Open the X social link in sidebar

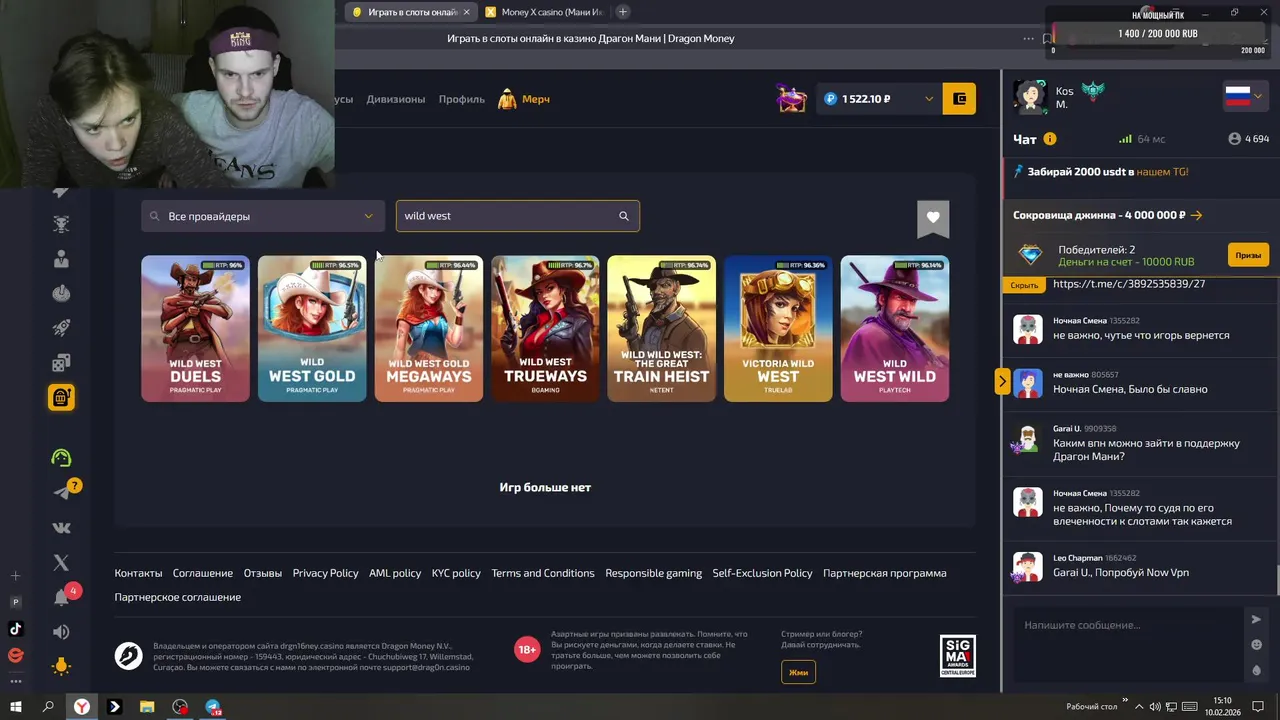[x=61, y=563]
